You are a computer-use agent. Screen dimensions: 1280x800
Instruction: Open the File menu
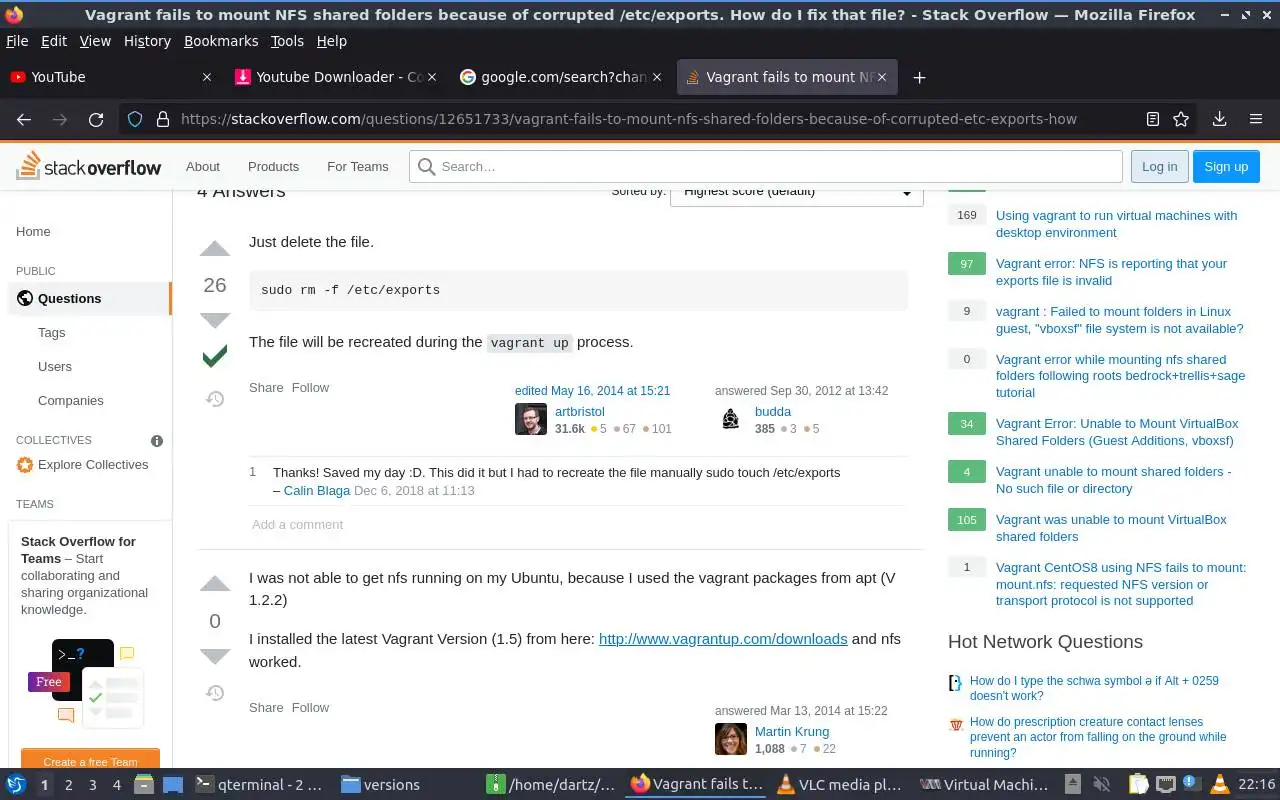17,41
